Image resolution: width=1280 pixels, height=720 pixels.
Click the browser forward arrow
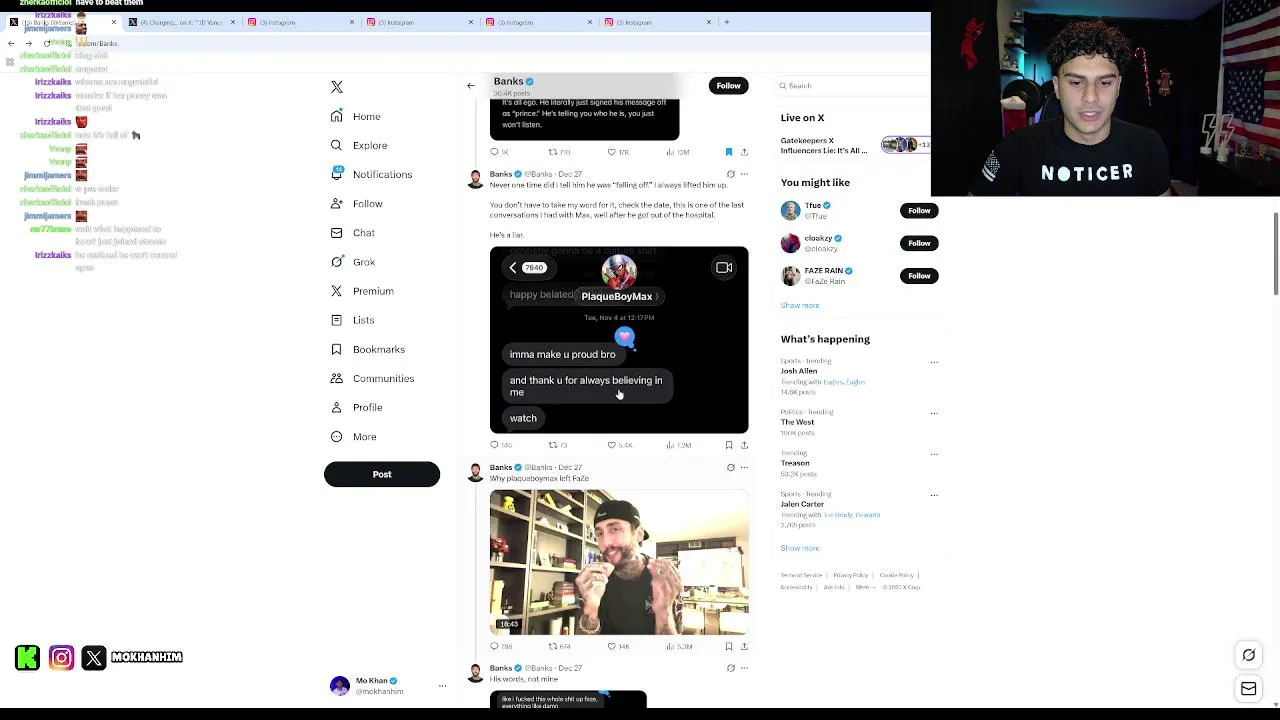point(28,44)
